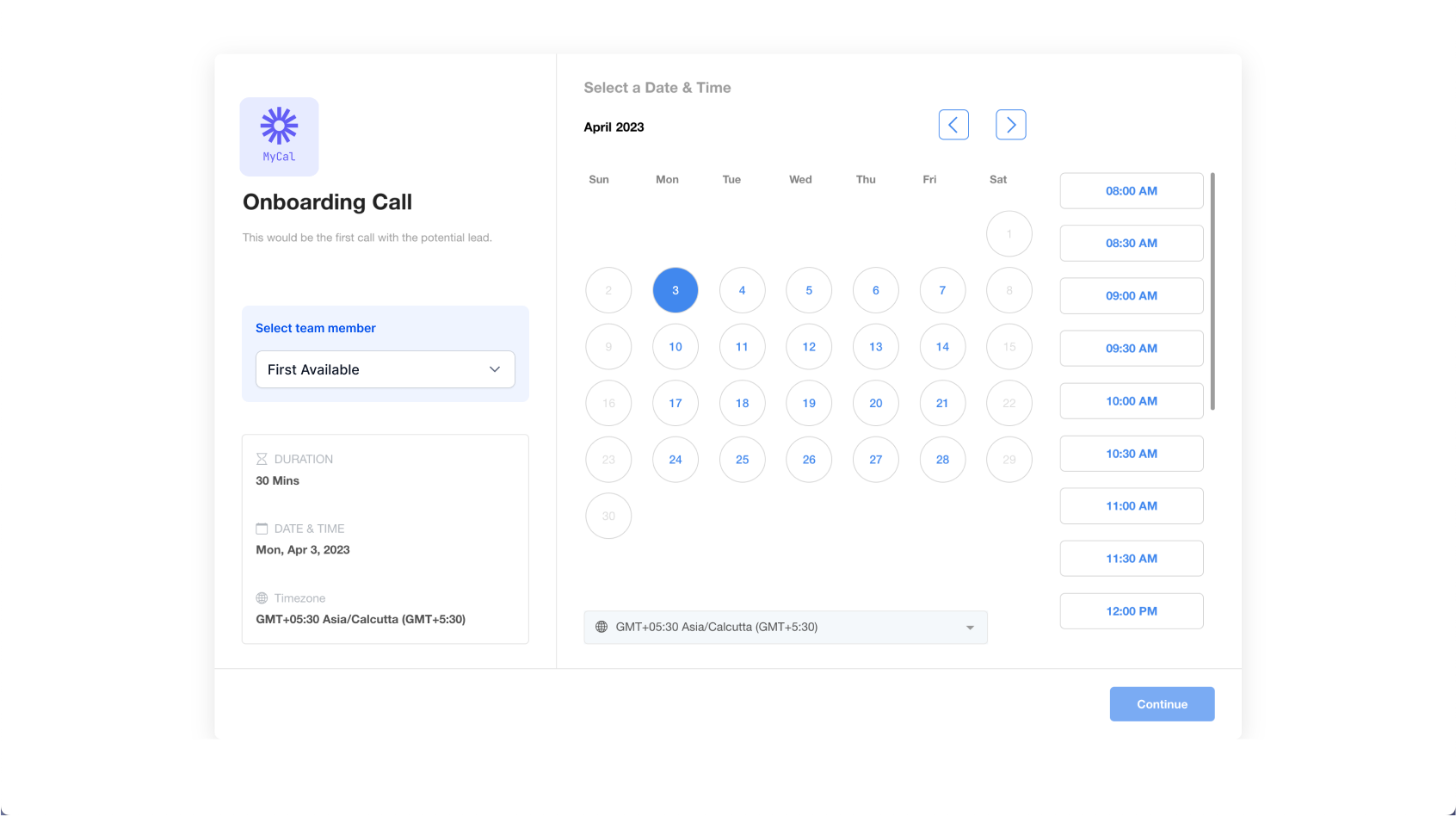
Task: Pick April 19 date
Action: coord(809,403)
